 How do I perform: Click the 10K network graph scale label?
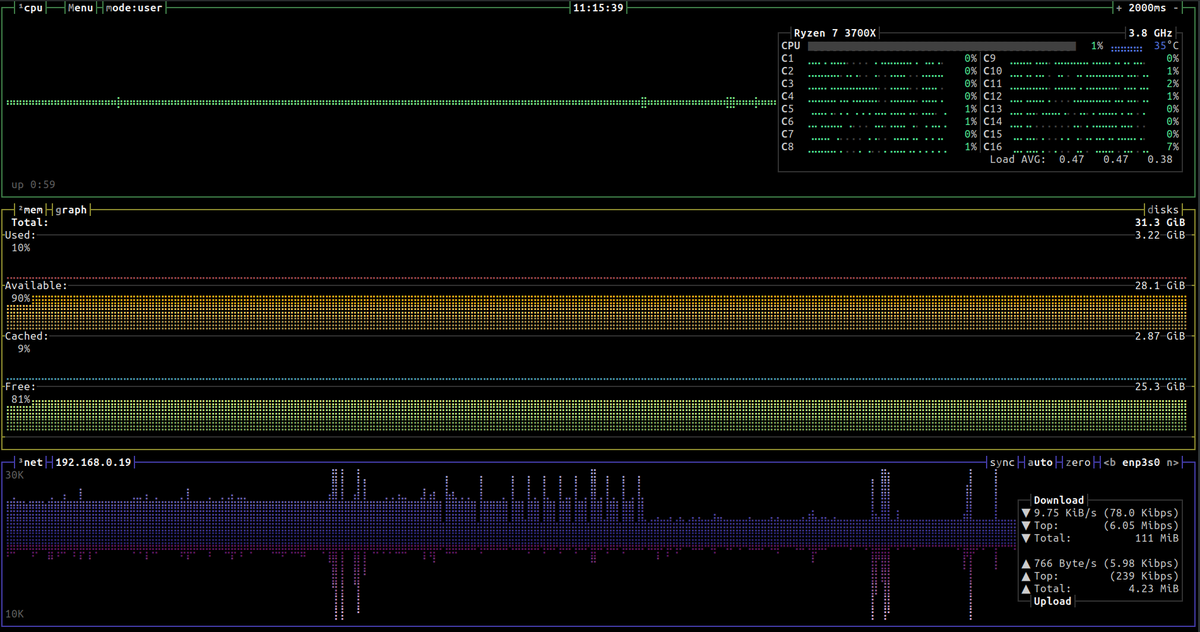click(15, 614)
